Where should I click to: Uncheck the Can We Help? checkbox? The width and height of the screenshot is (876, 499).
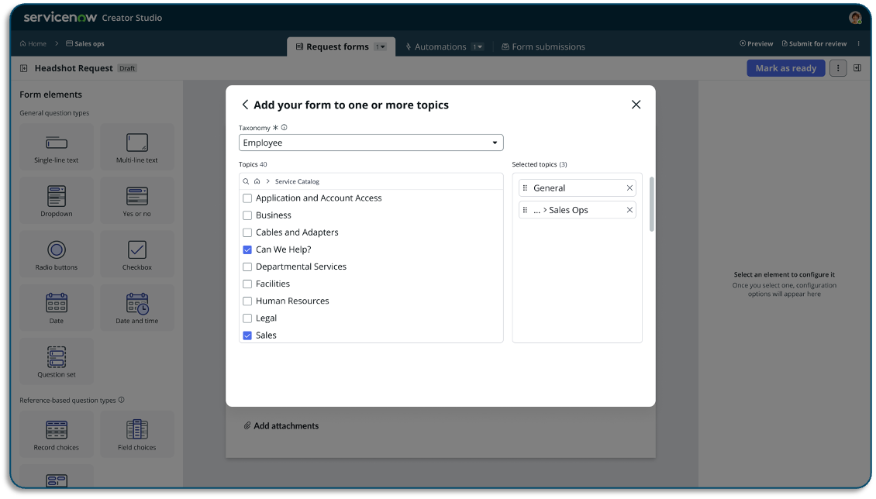[x=247, y=249]
